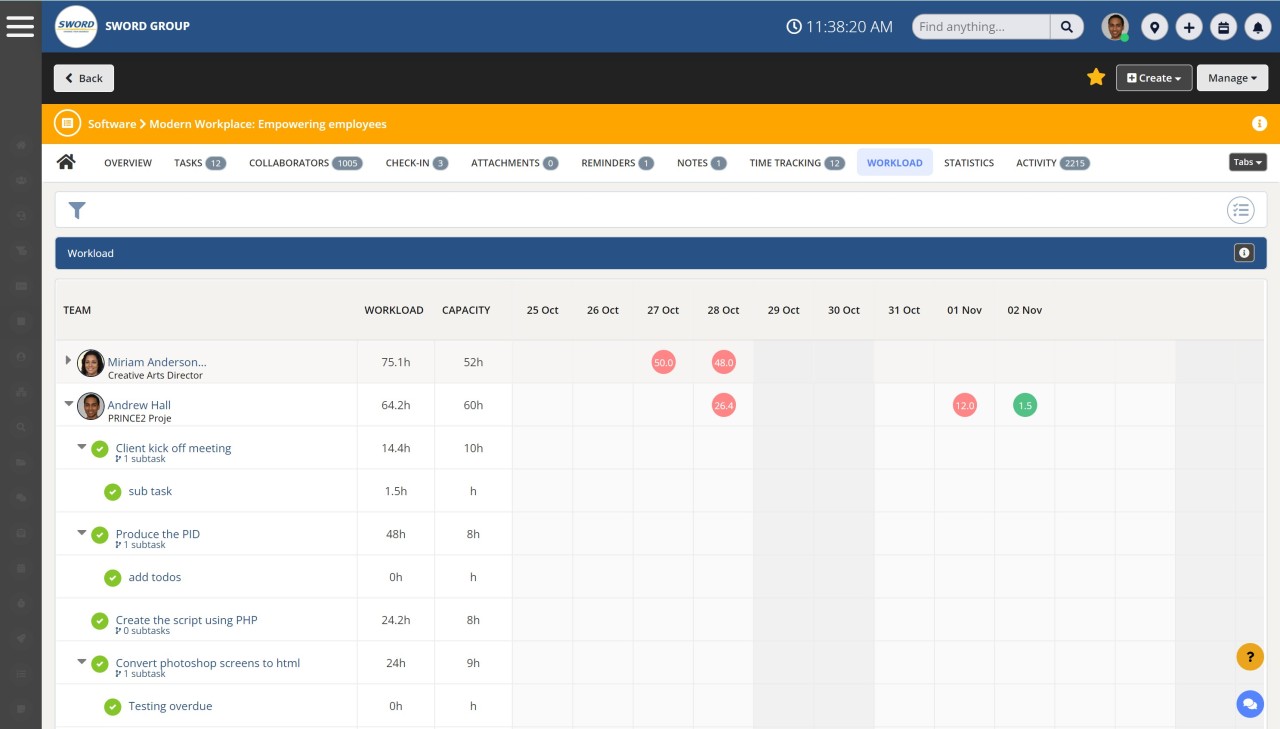This screenshot has height=729, width=1280.
Task: Click the plus icon to create something new
Action: (x=1189, y=27)
